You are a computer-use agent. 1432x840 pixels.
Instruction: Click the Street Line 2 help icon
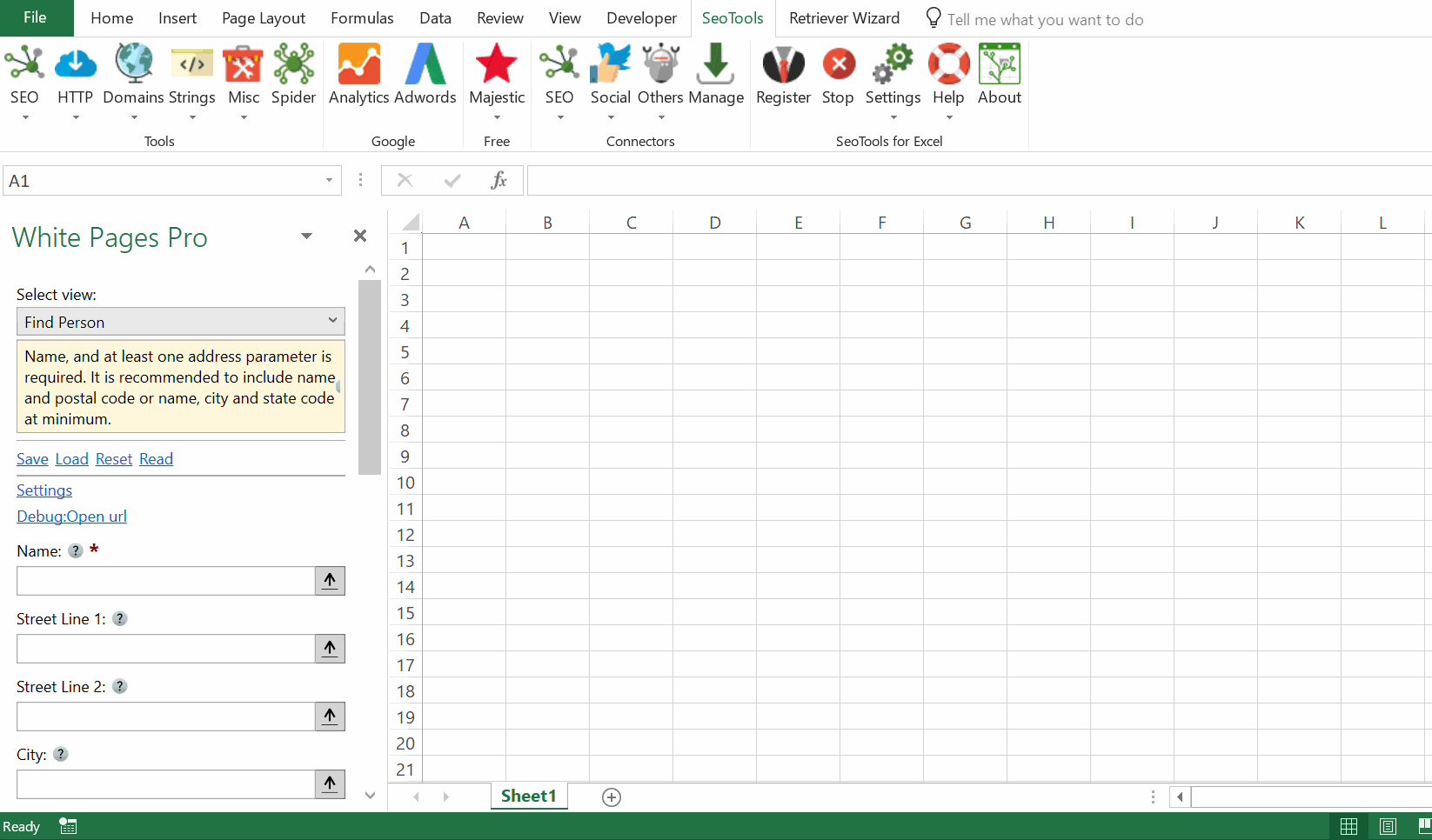coord(120,686)
